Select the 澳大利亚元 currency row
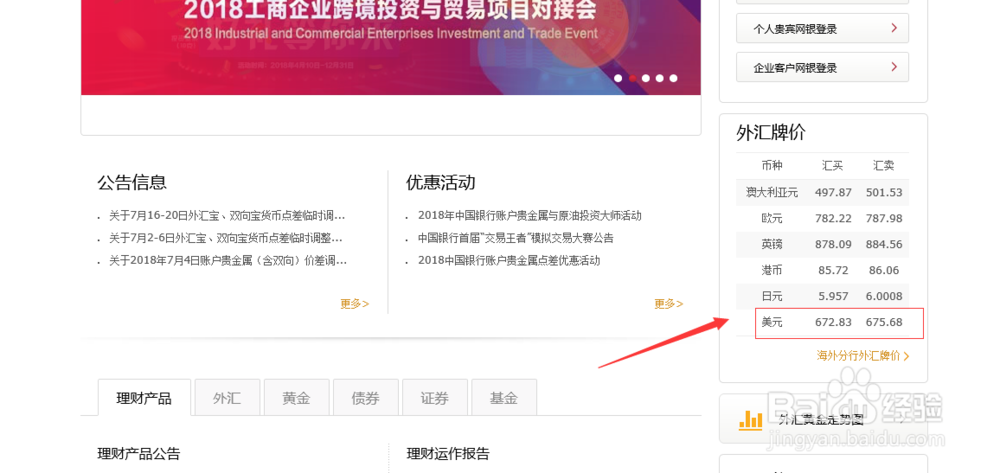This screenshot has height=473, width=1000. pyautogui.click(x=823, y=193)
